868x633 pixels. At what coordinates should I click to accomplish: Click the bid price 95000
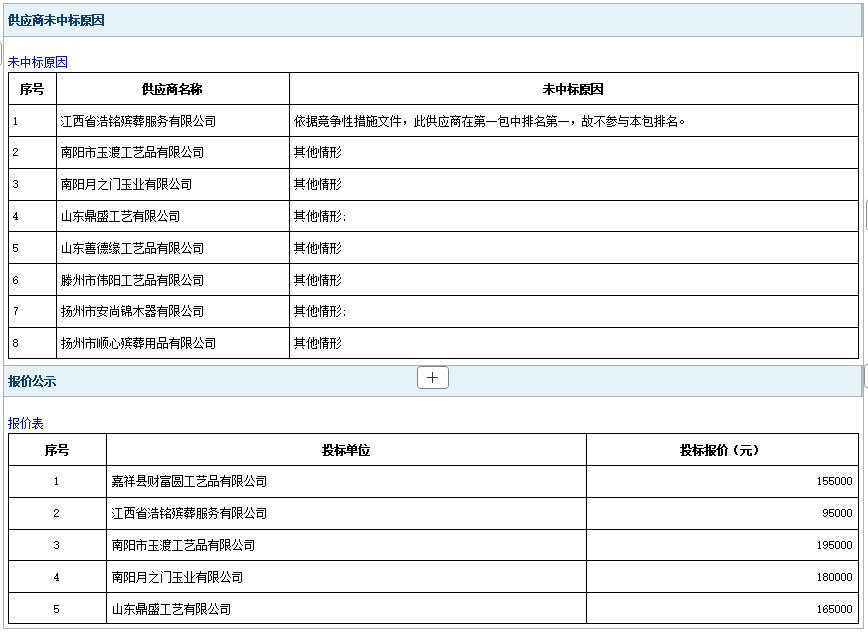[x=837, y=513]
